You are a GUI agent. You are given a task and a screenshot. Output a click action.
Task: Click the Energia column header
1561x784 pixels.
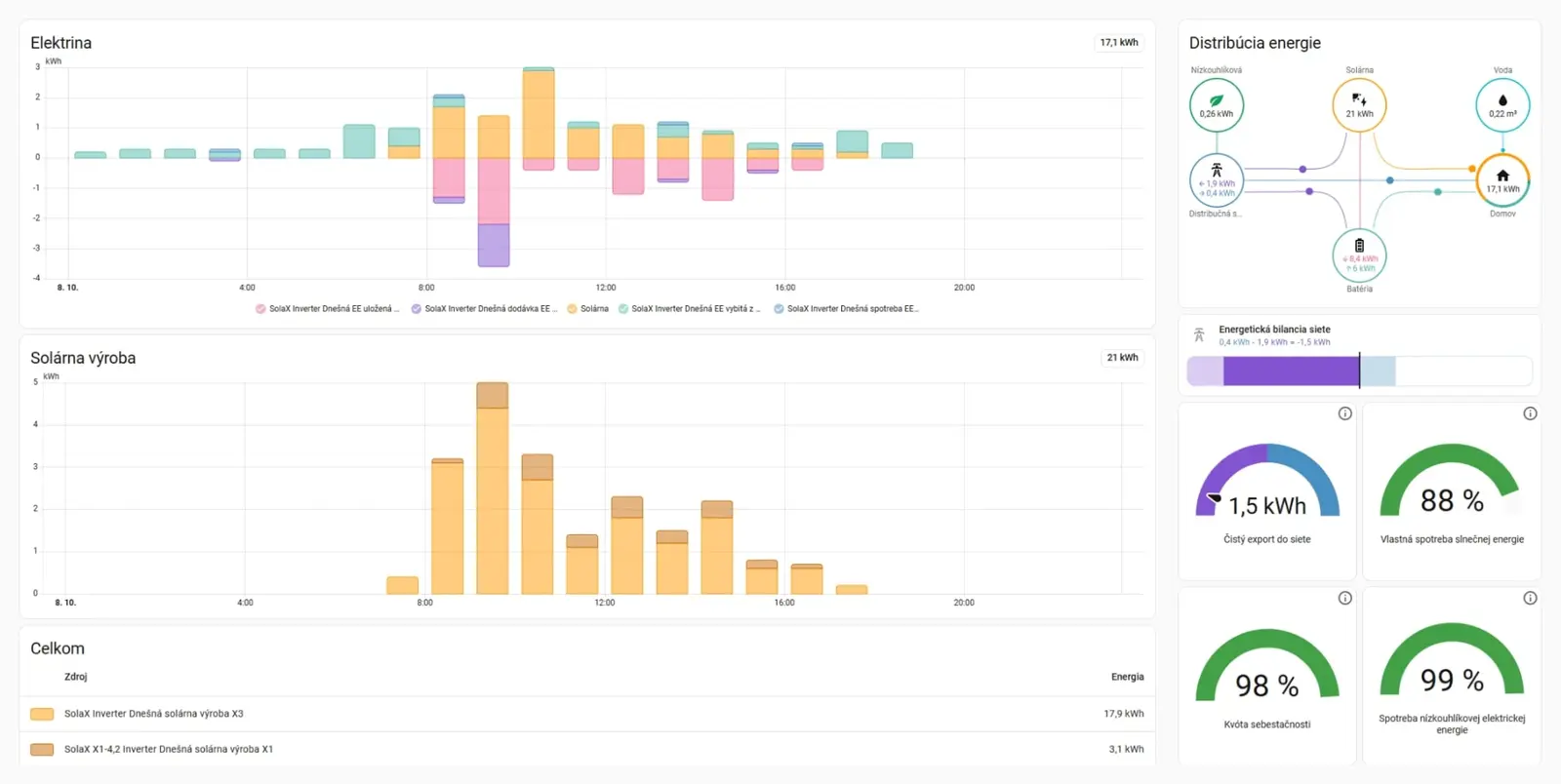pyautogui.click(x=1127, y=677)
